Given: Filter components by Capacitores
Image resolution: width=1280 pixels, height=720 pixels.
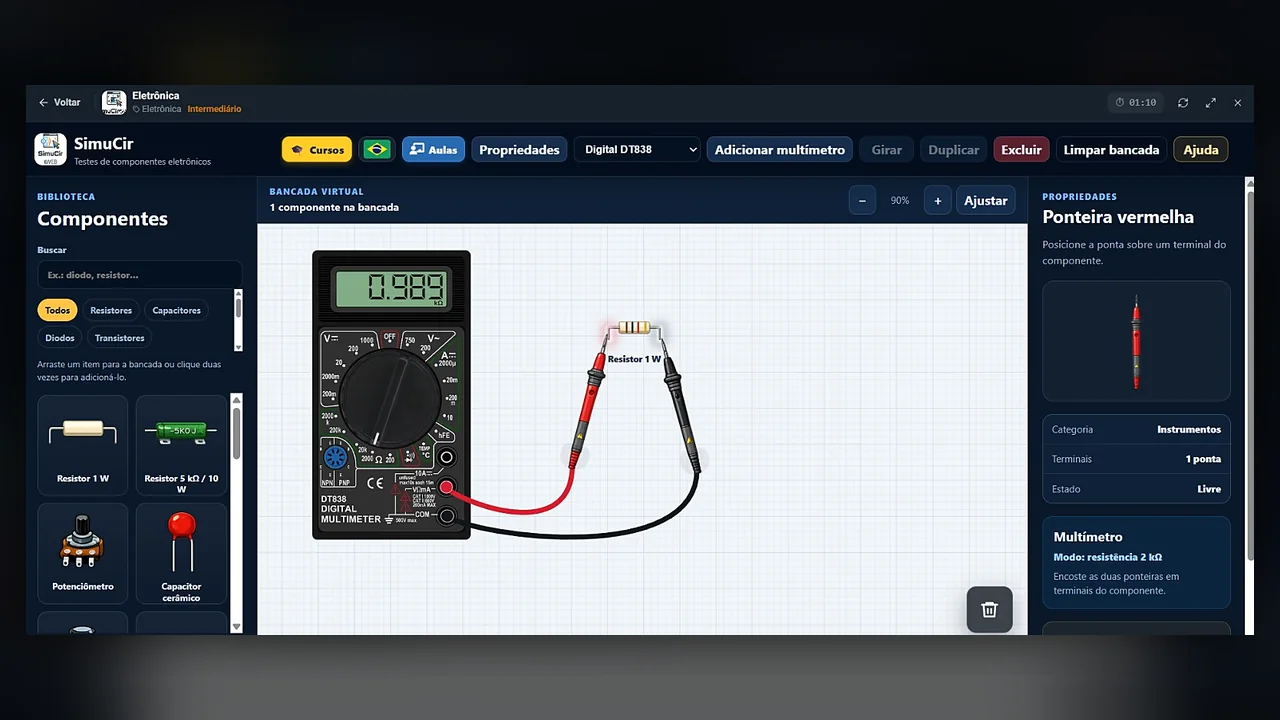Looking at the screenshot, I should coord(177,310).
